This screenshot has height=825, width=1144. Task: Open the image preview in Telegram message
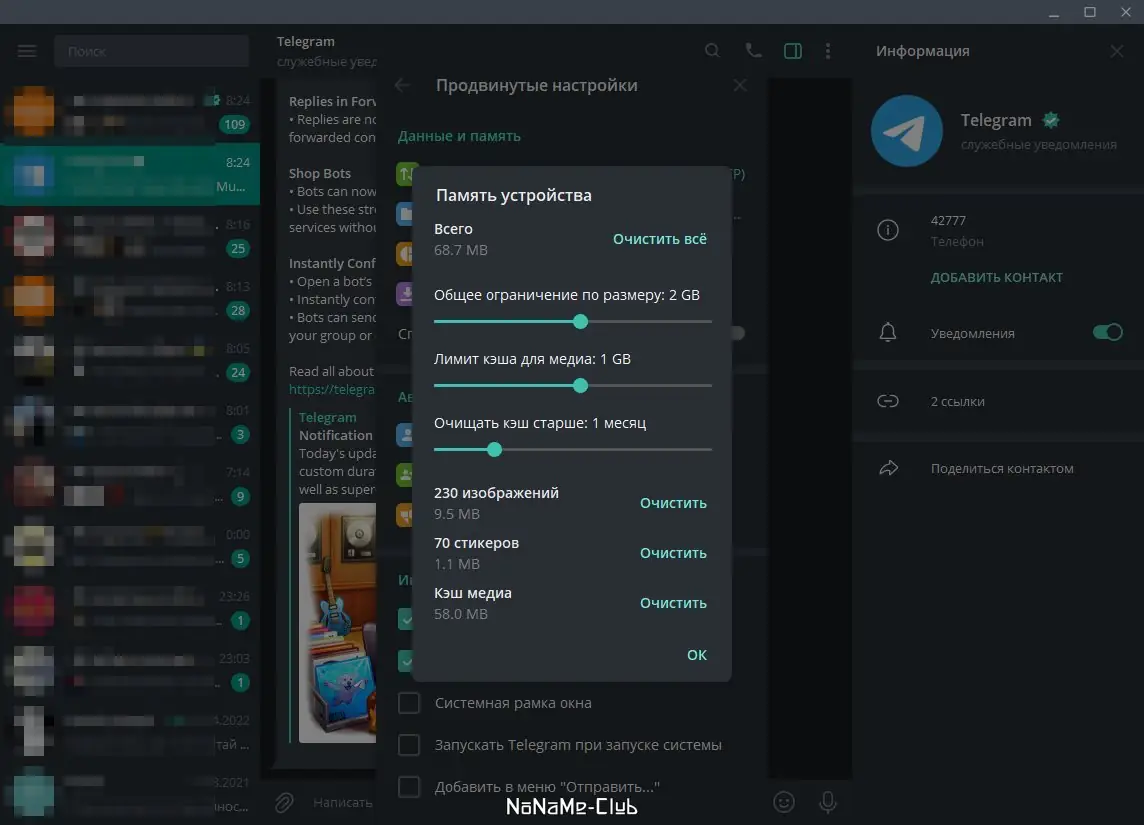[x=337, y=622]
